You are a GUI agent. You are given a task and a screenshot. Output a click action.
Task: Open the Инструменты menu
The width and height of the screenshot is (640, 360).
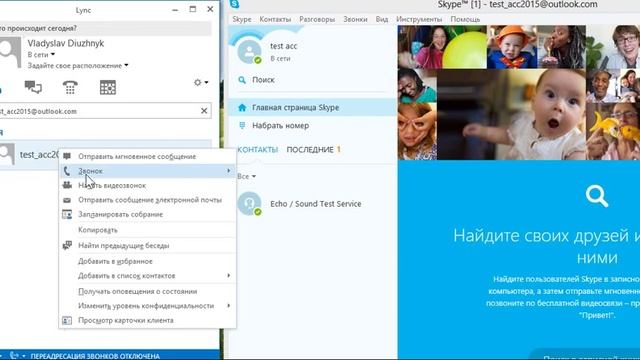419,19
